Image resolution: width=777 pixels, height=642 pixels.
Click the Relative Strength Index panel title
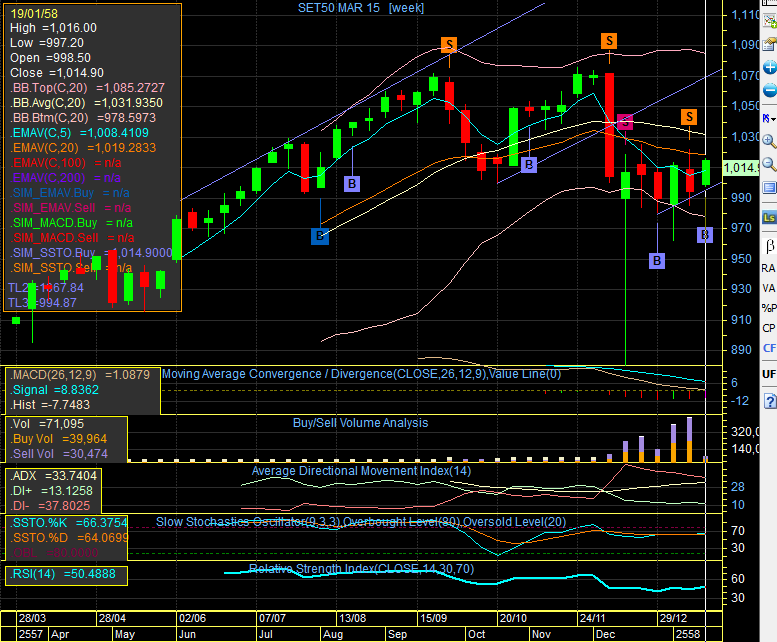(361, 569)
